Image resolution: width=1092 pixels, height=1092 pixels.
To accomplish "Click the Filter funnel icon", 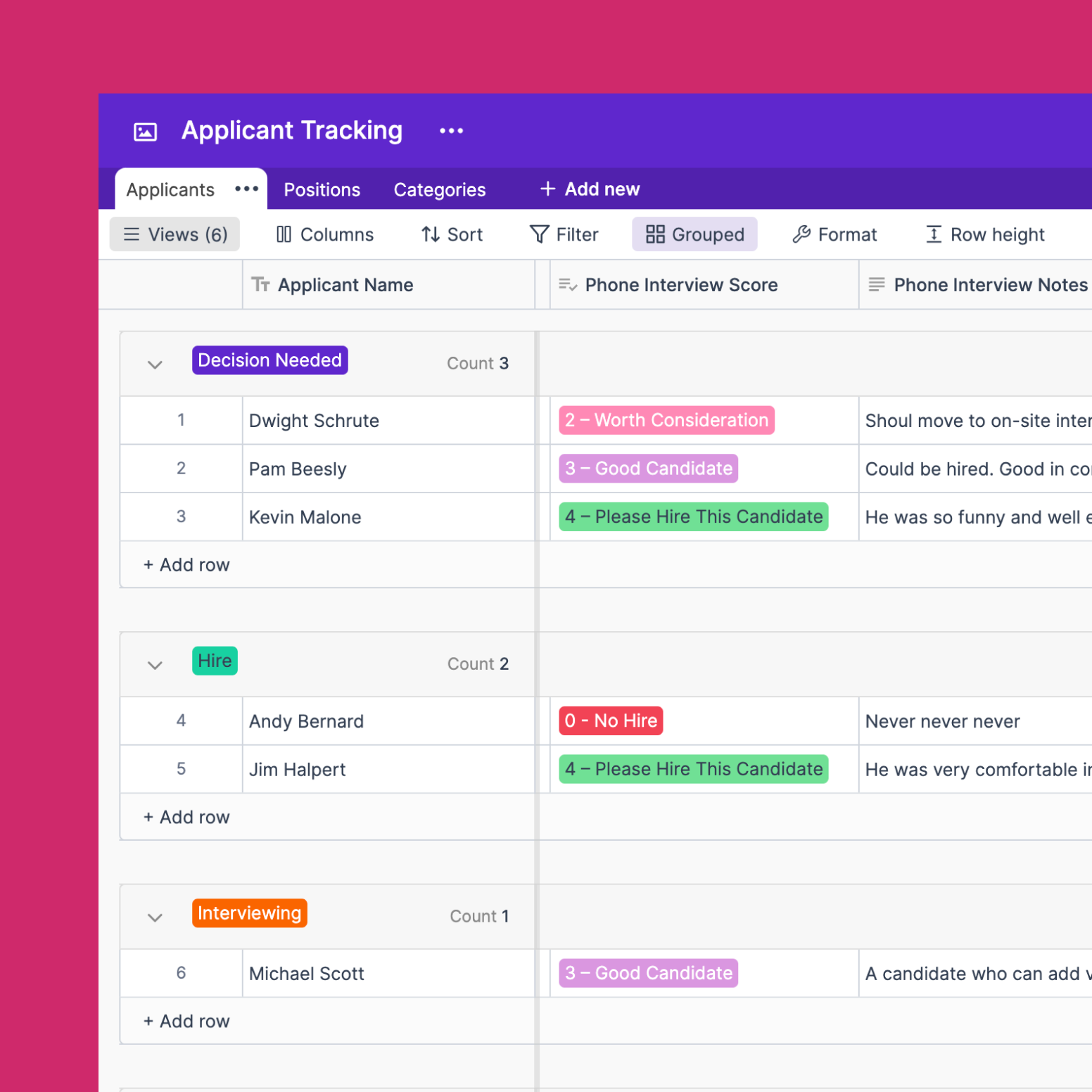I will coord(538,234).
